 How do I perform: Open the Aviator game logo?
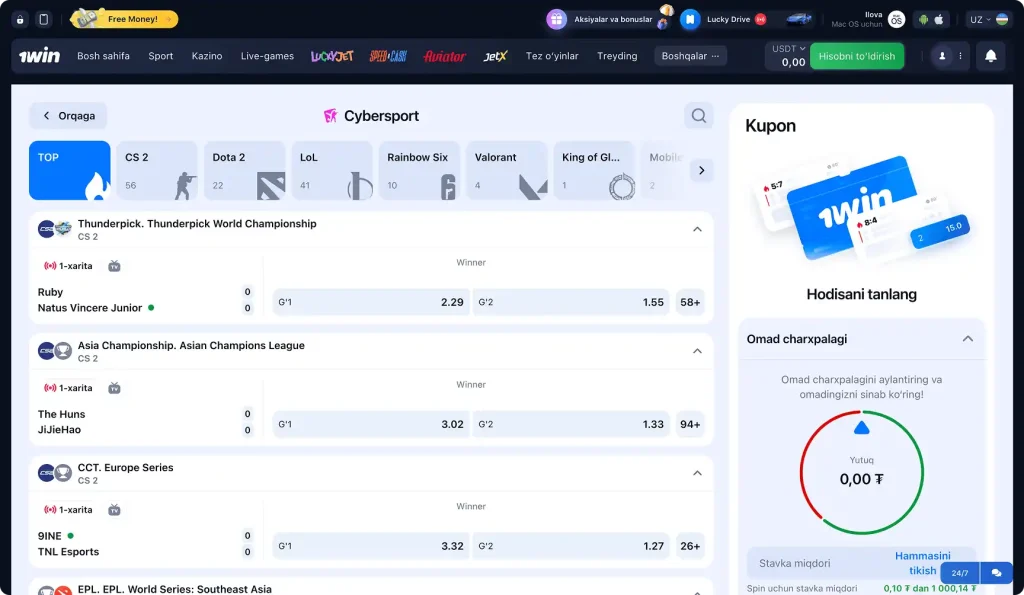click(444, 56)
